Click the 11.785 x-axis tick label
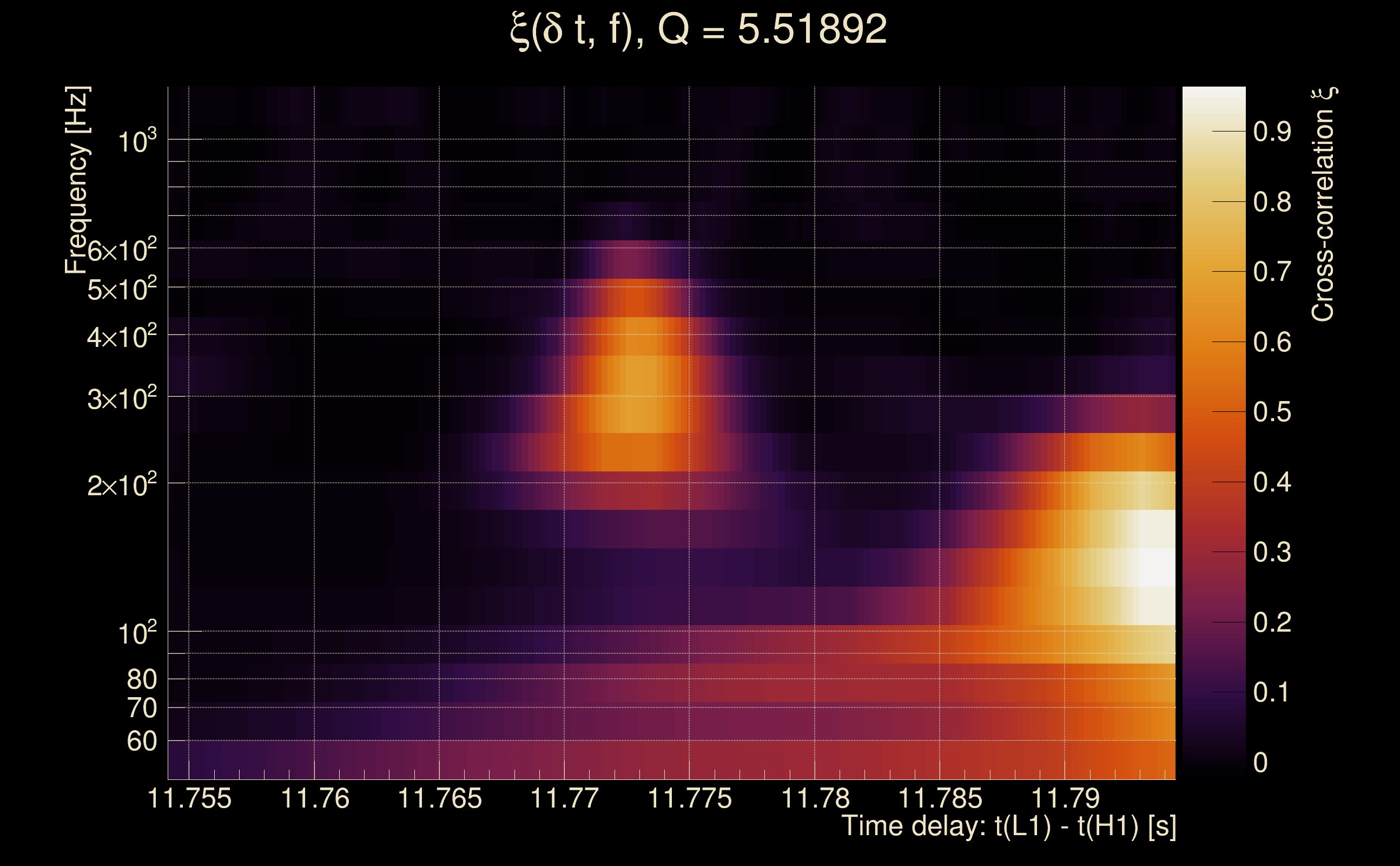Viewport: 1400px width, 866px height. tap(940, 799)
